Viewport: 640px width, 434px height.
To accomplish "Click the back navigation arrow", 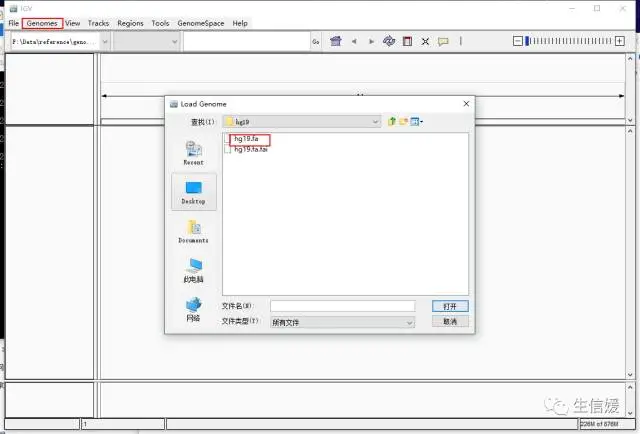I will click(354, 41).
